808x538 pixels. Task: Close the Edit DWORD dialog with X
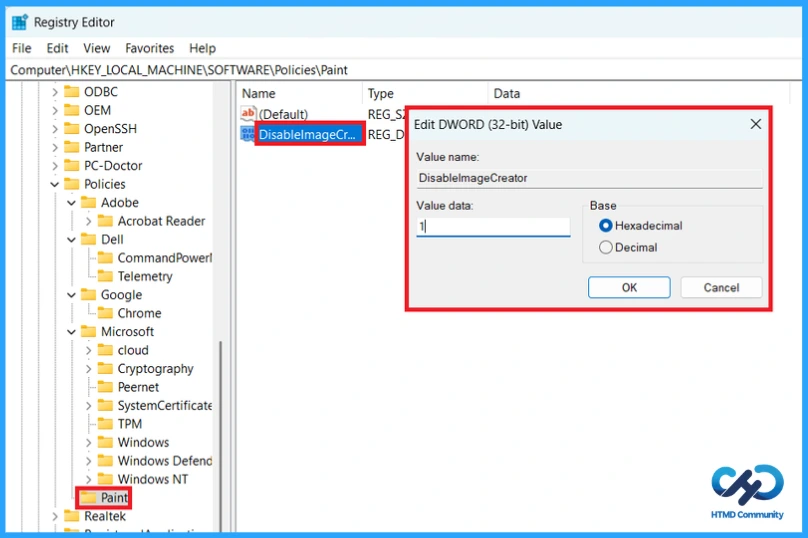755,124
